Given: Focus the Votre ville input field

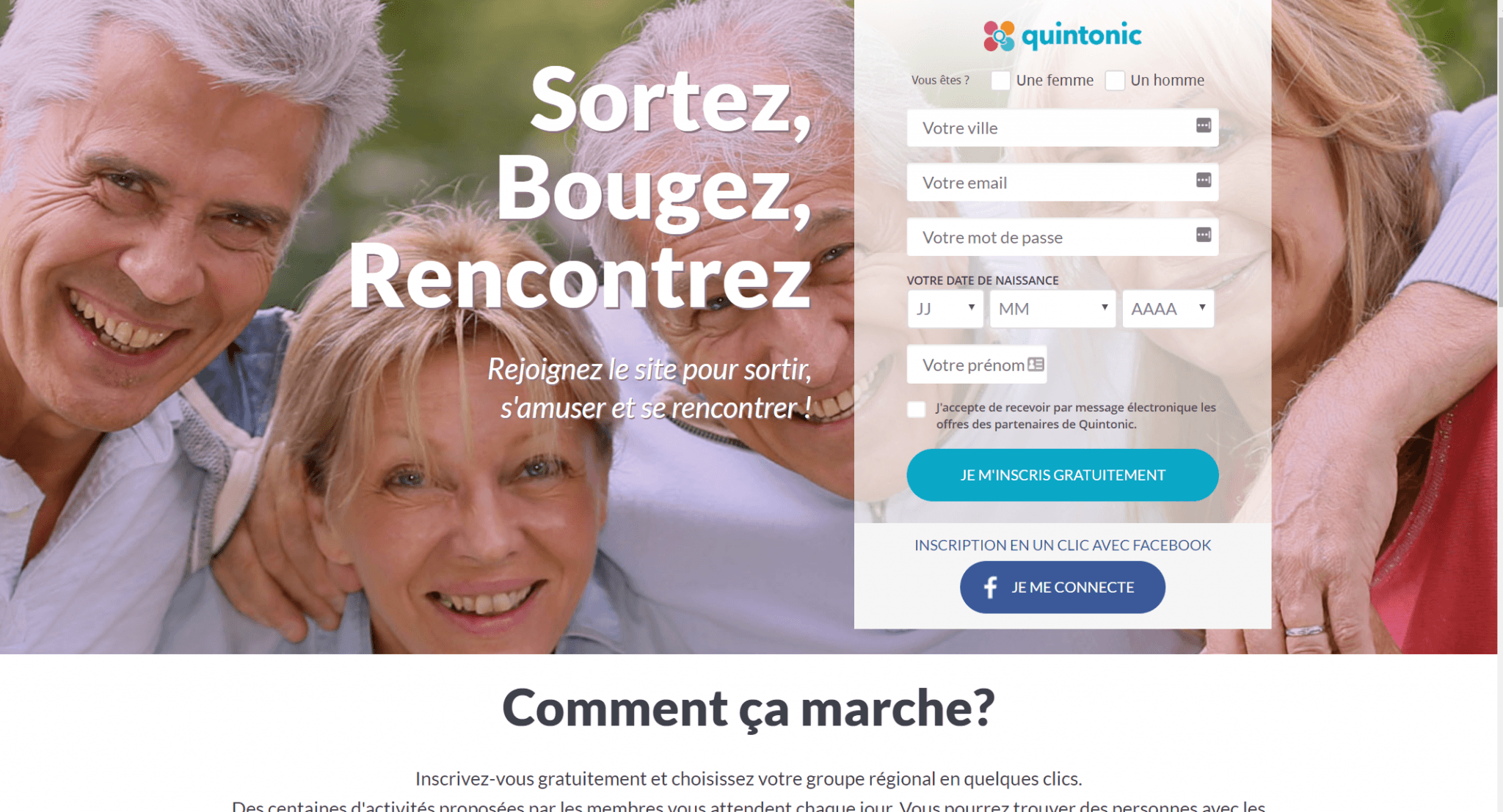Looking at the screenshot, I should click(1063, 128).
